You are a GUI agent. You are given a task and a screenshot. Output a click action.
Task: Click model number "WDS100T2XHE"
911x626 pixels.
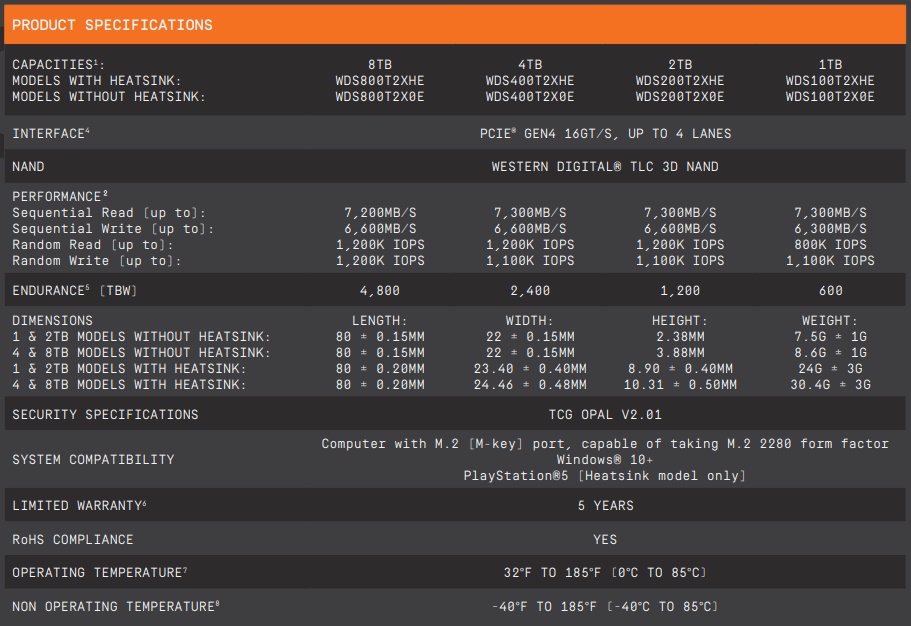(x=830, y=81)
